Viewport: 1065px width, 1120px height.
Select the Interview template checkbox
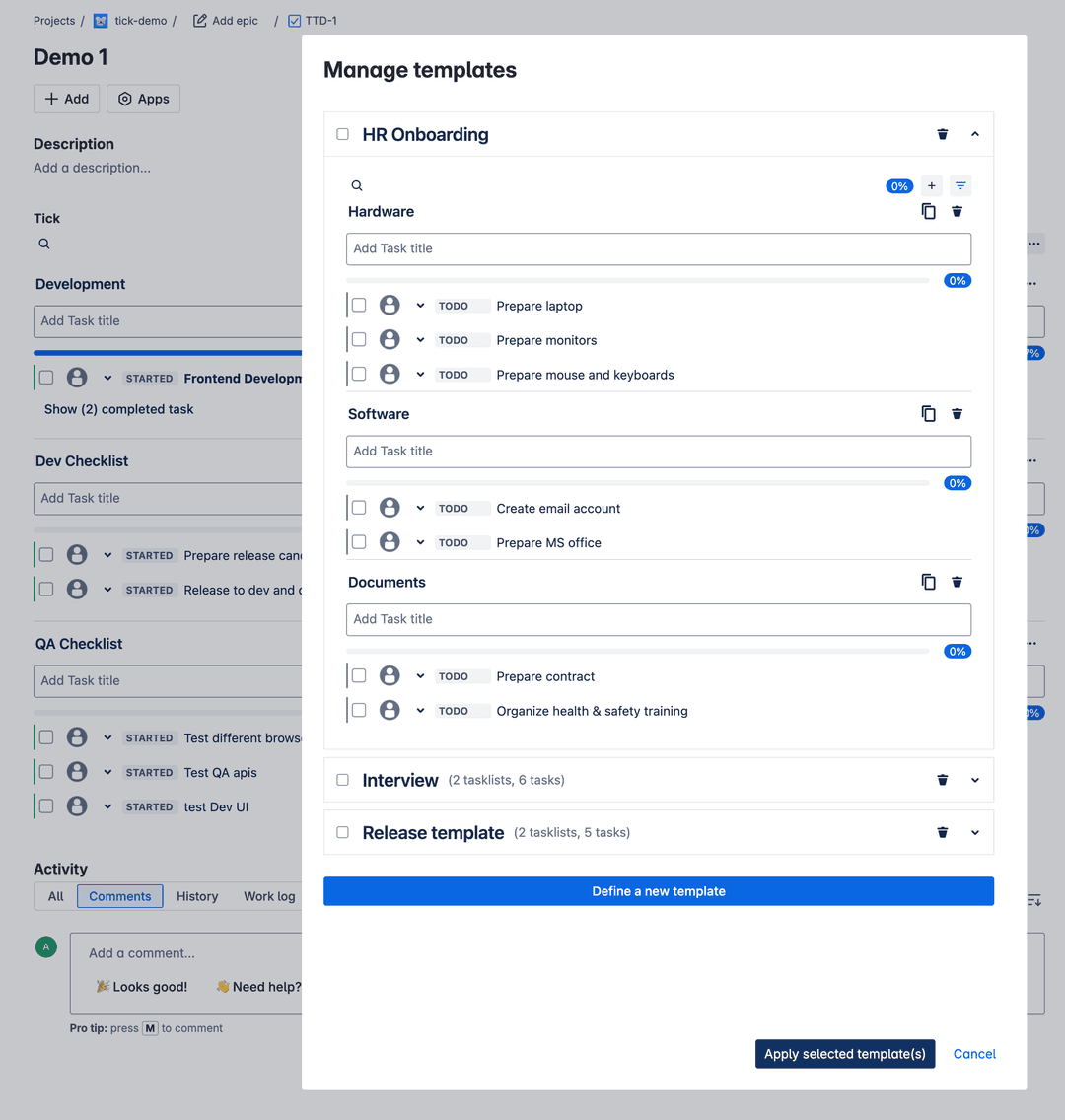click(x=343, y=780)
